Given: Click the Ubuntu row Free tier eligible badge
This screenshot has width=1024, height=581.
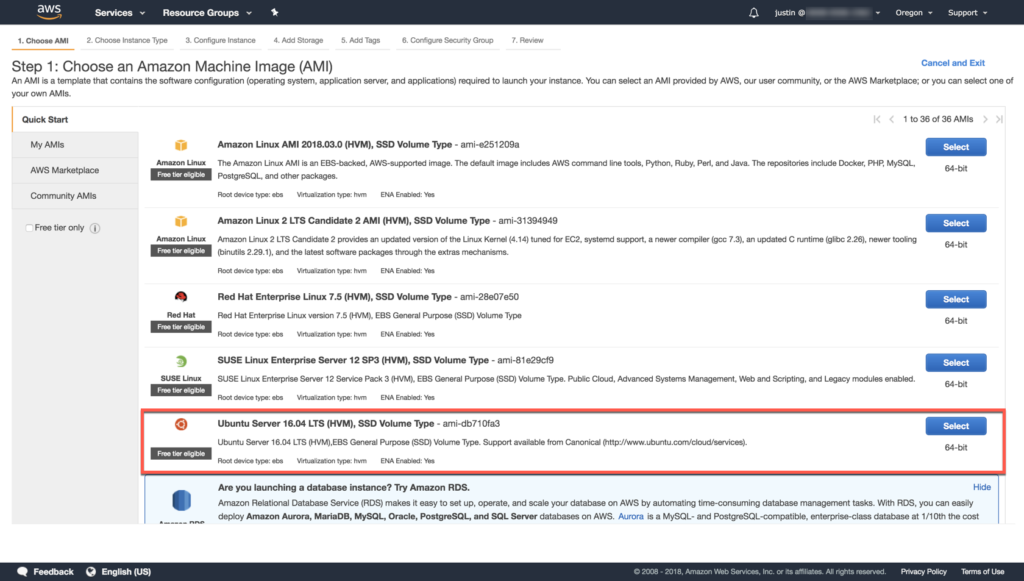Looking at the screenshot, I should (181, 454).
